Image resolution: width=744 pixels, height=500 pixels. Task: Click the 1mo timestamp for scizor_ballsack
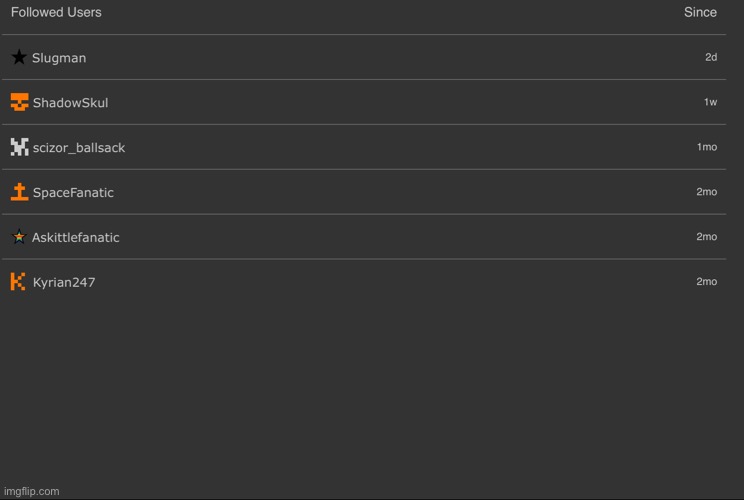[x=707, y=147]
